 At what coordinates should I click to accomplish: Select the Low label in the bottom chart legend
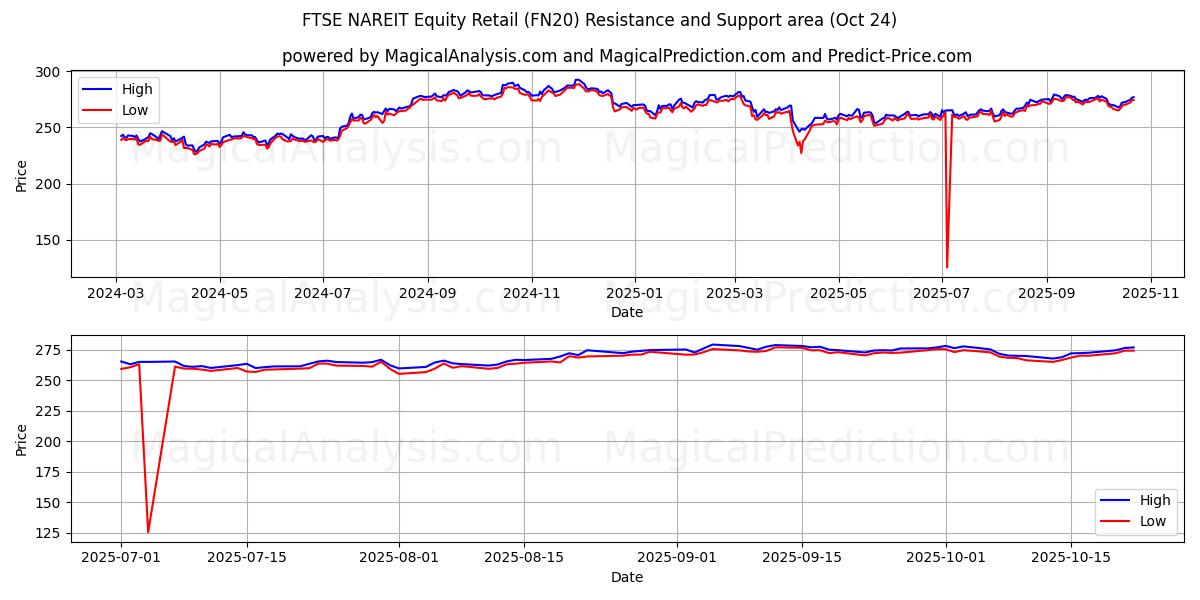[x=1153, y=520]
